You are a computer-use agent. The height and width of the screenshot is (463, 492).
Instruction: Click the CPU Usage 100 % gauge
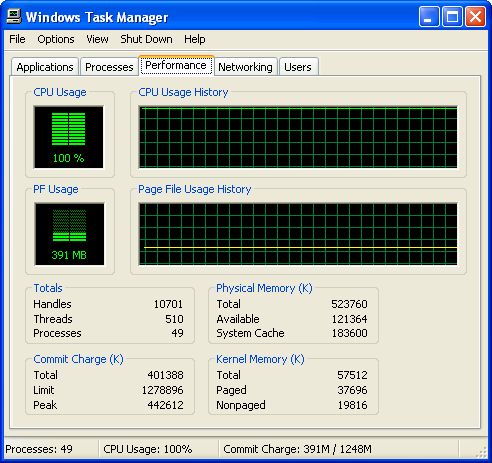coord(69,137)
